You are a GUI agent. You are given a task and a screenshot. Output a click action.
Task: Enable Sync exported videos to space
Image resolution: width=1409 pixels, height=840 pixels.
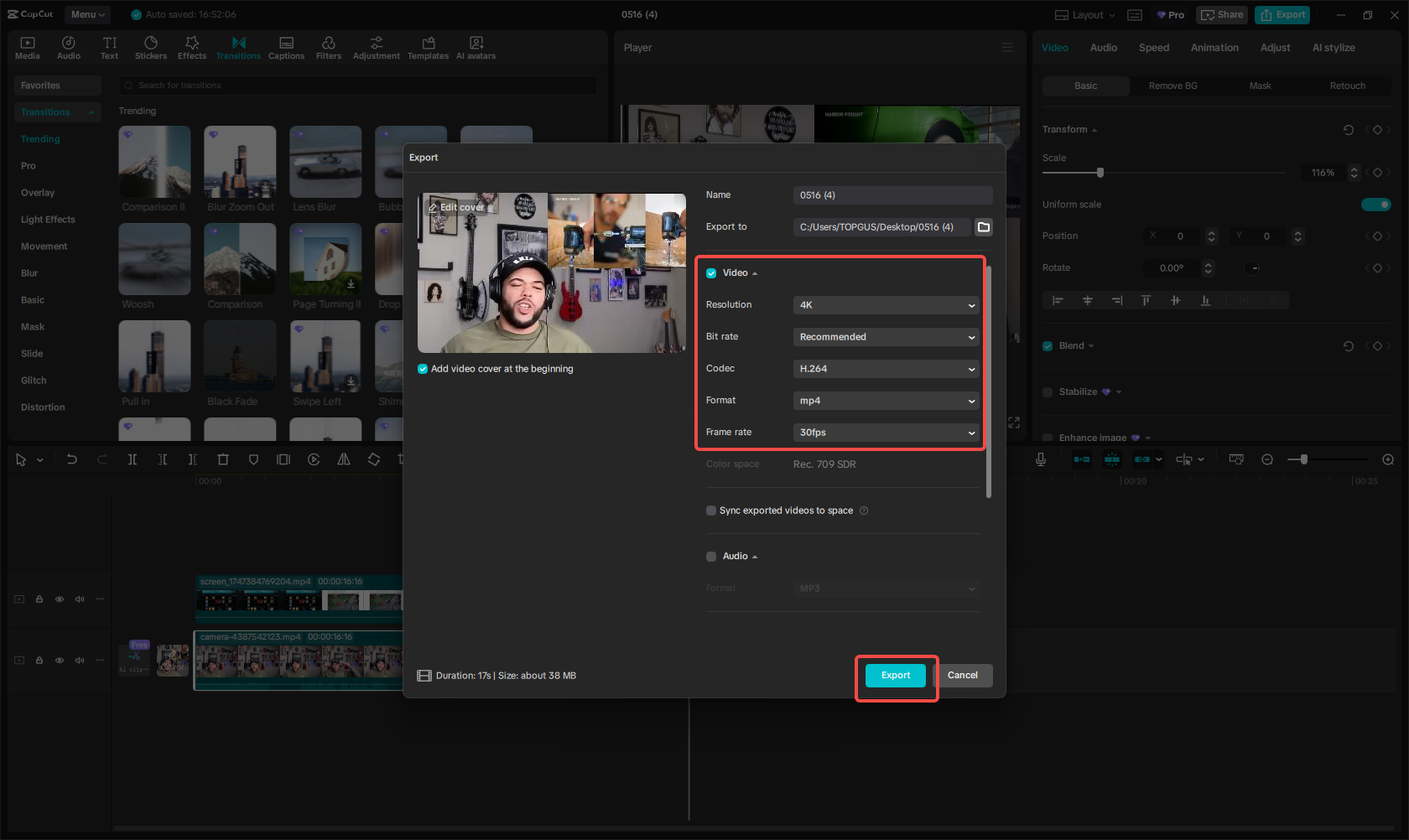click(710, 510)
